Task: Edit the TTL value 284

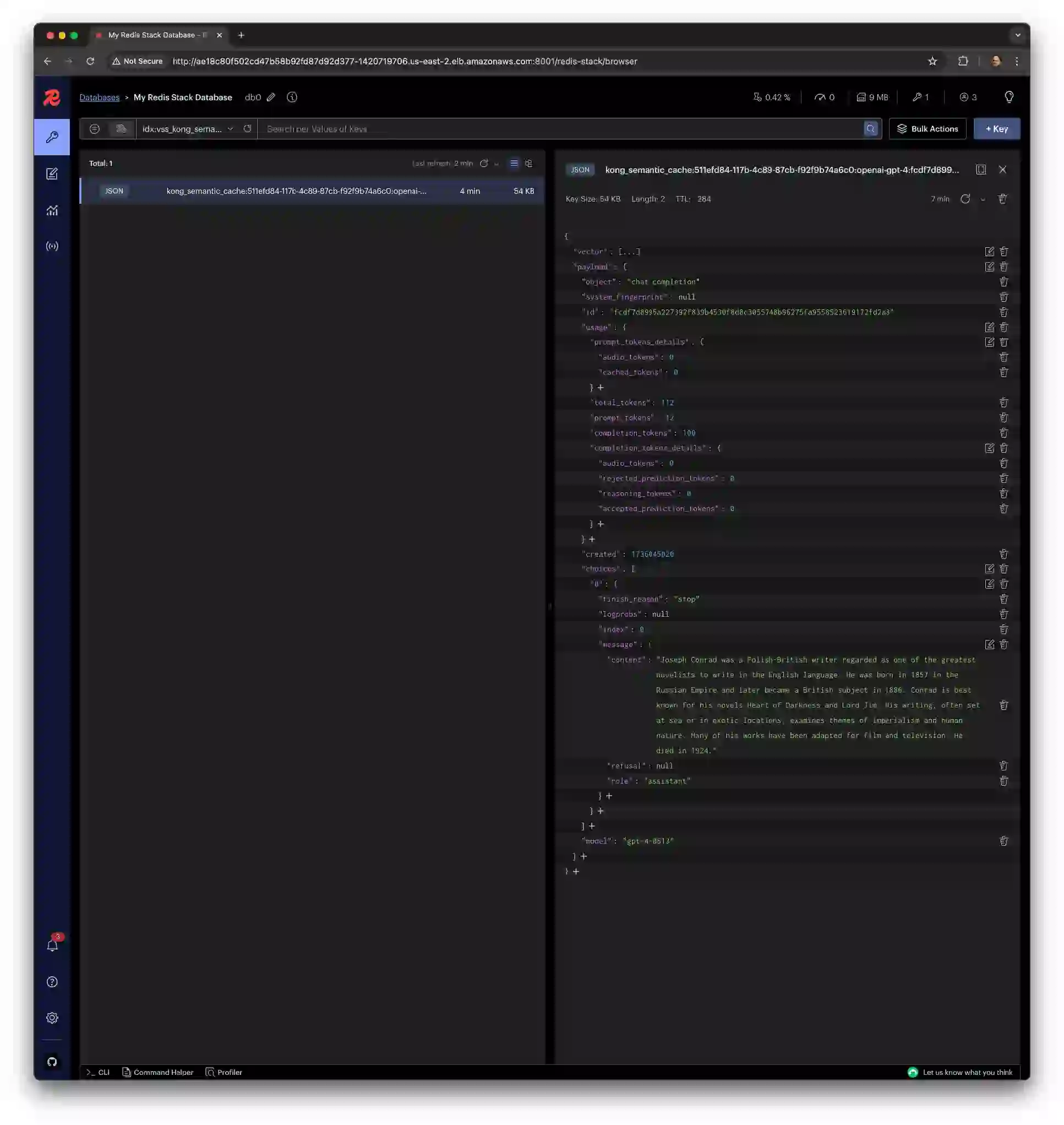Action: tap(704, 199)
